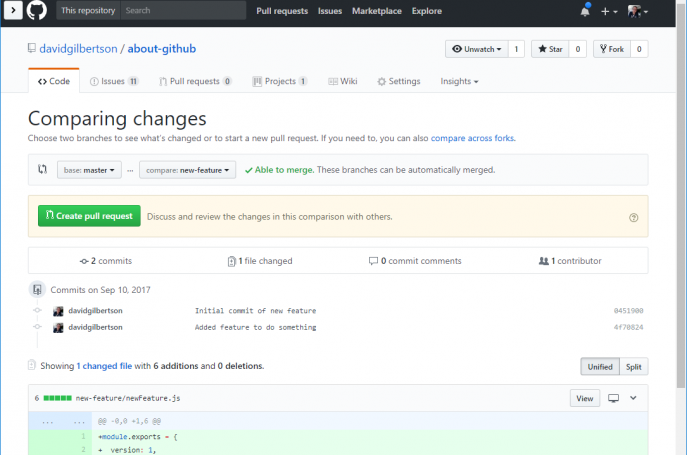Image resolution: width=687 pixels, height=455 pixels.
Task: Open file path new-feature/newFeature.js
Action: point(128,398)
